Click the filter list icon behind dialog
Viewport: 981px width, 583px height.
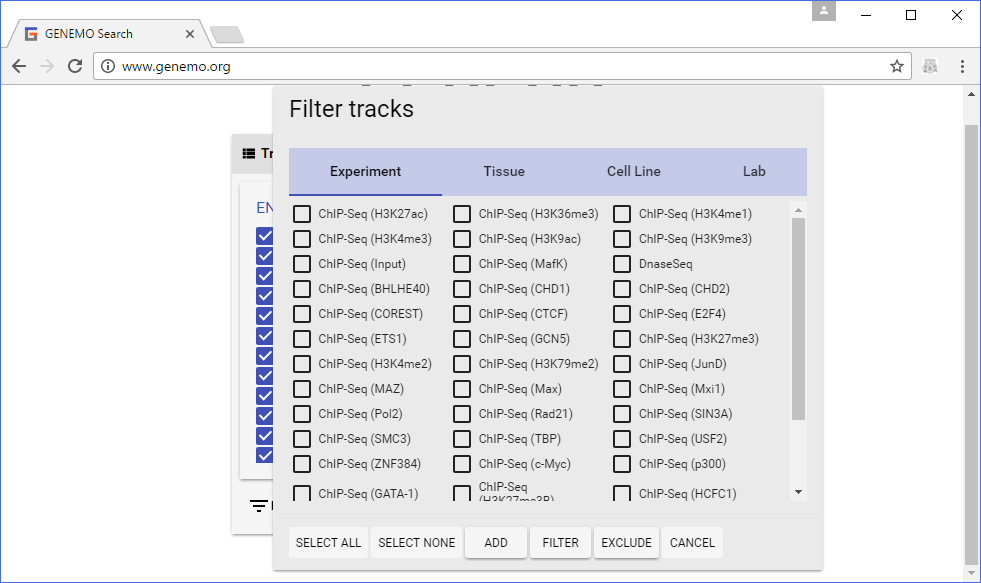259,506
